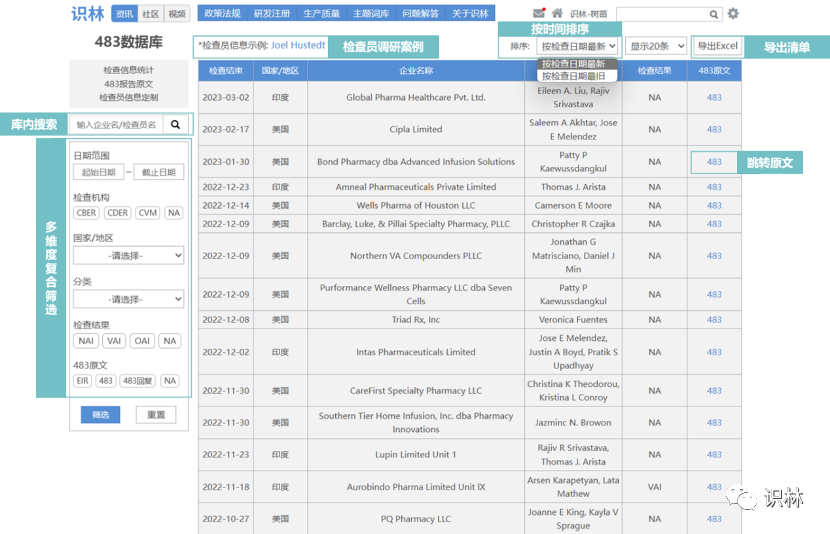
Task: Click the VAI result for Aurobindo Pharma
Action: point(655,487)
